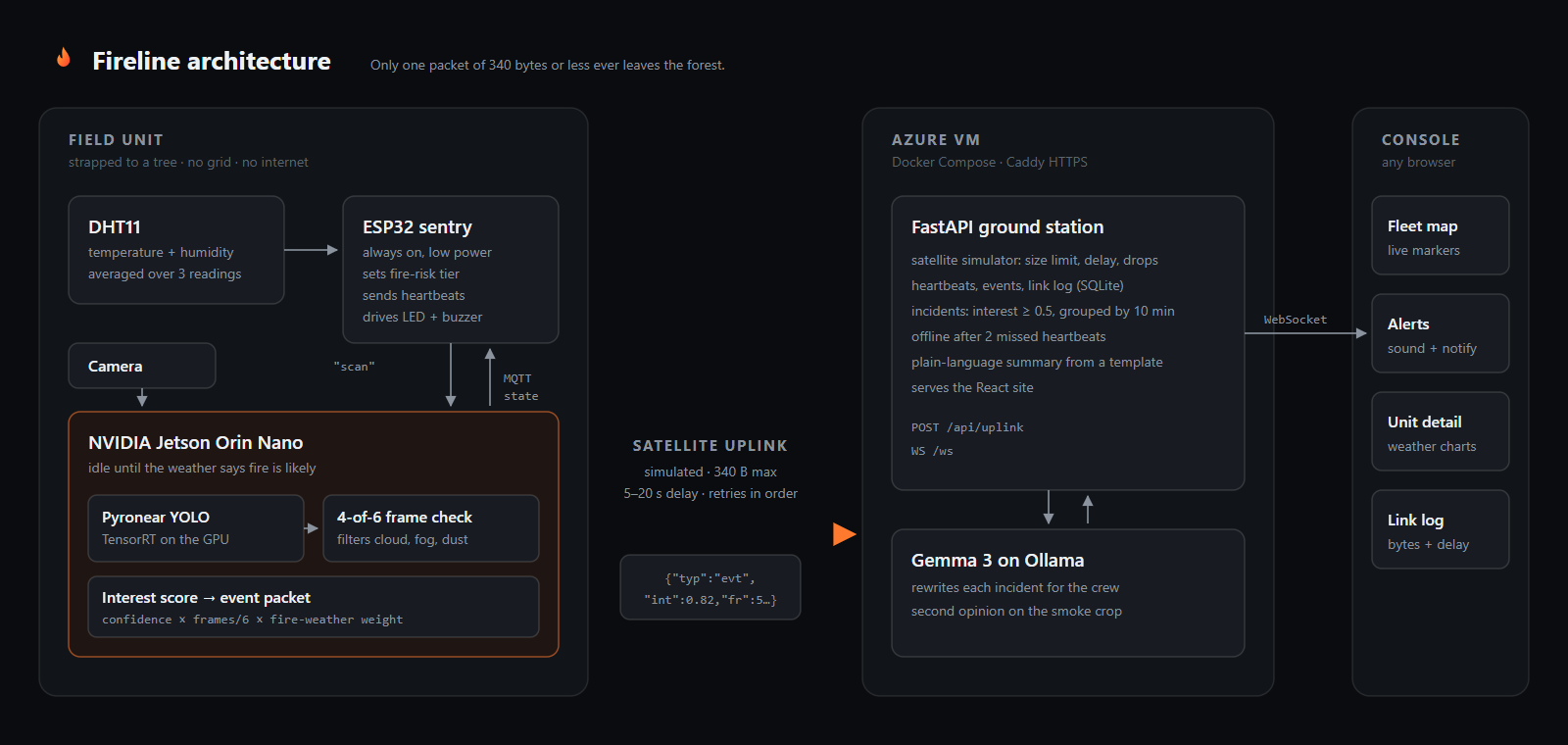Select the Pyronear YOLO block
The height and width of the screenshot is (745, 1568).
pyautogui.click(x=196, y=528)
